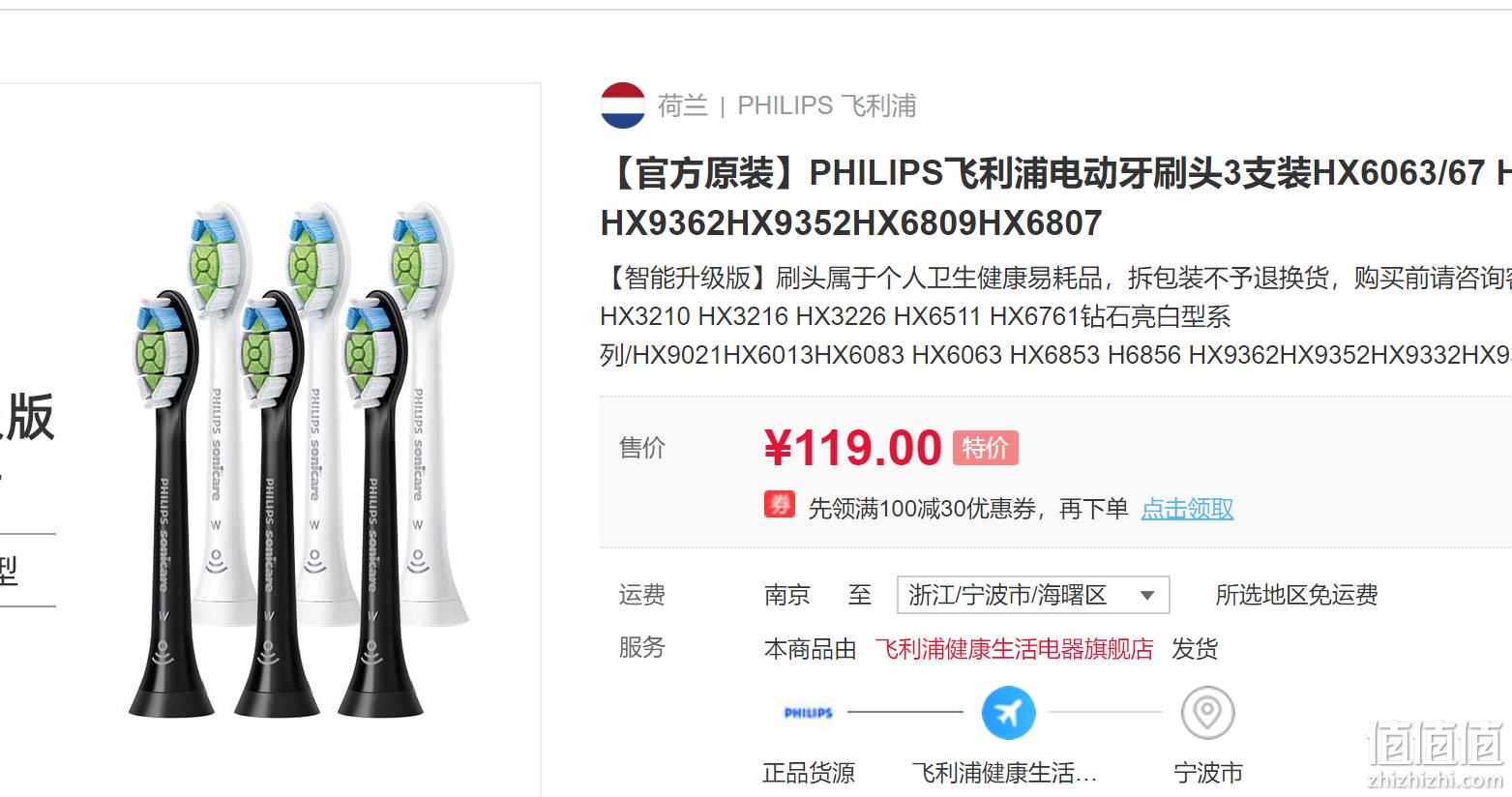Click 点击领取 coupon link

(1187, 509)
